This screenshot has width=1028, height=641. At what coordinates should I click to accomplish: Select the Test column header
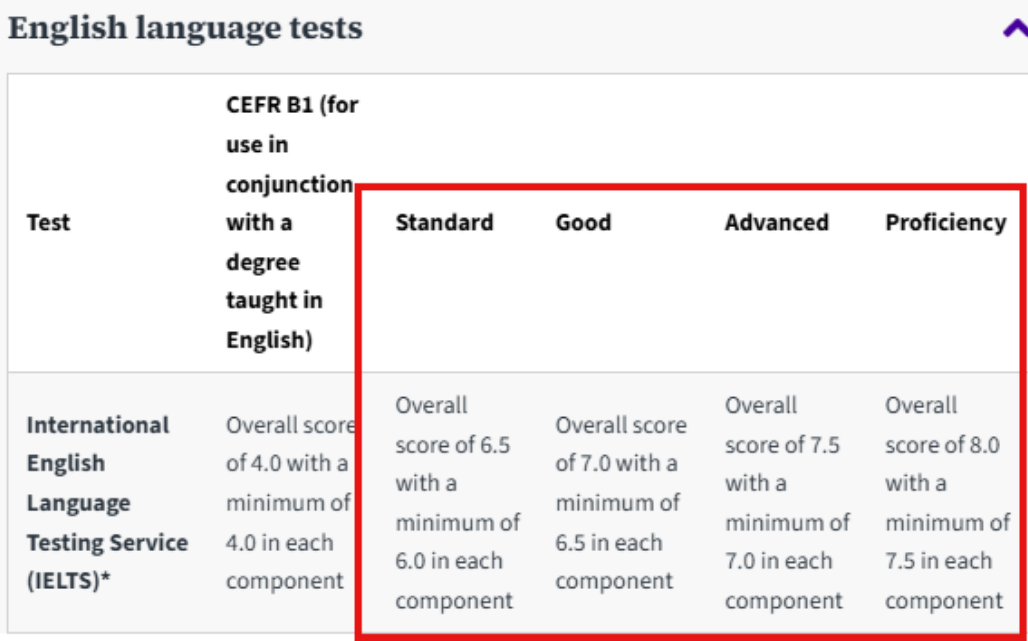point(48,222)
